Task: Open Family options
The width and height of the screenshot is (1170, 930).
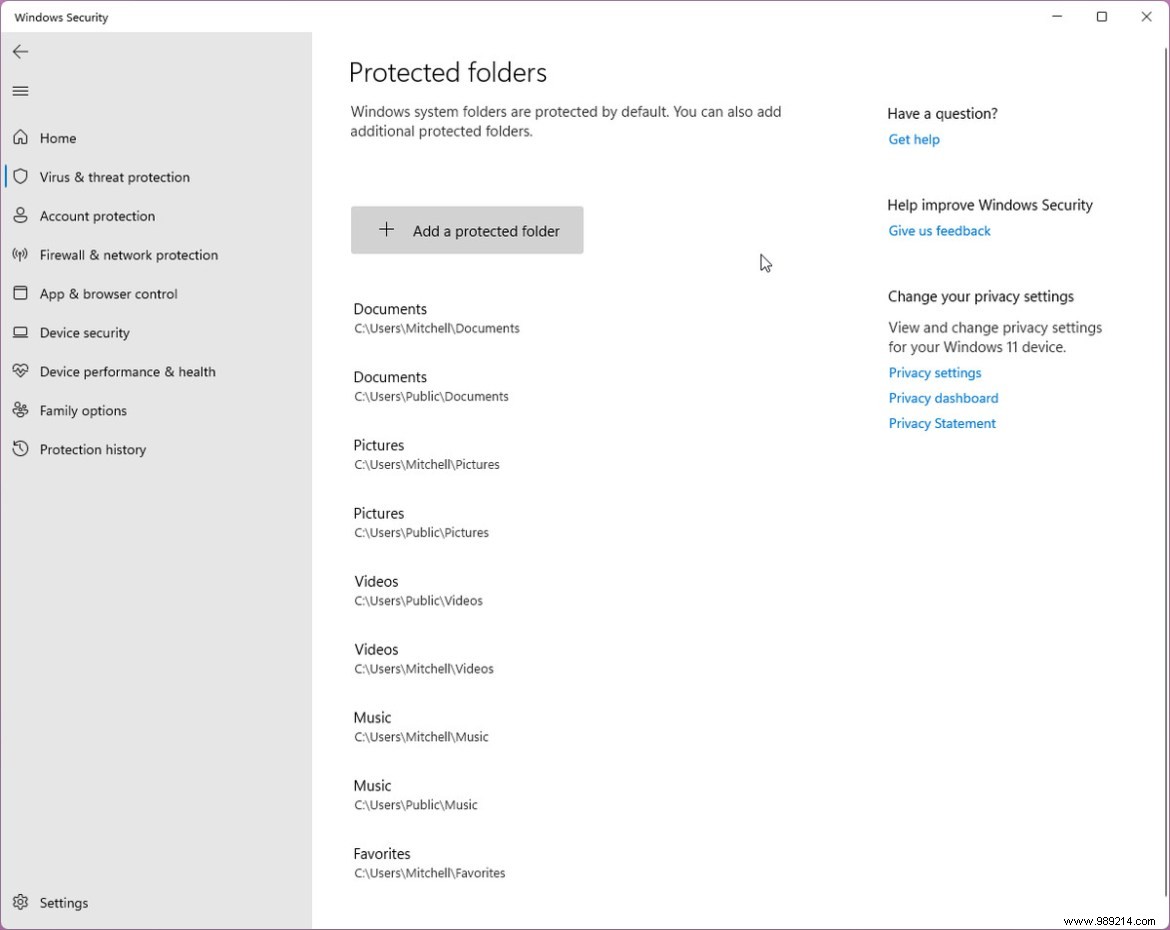Action: click(83, 410)
